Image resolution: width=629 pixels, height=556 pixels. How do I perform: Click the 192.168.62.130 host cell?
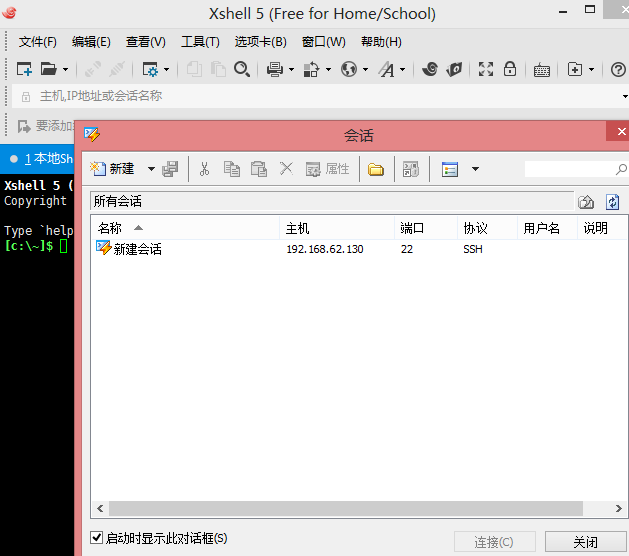[325, 249]
